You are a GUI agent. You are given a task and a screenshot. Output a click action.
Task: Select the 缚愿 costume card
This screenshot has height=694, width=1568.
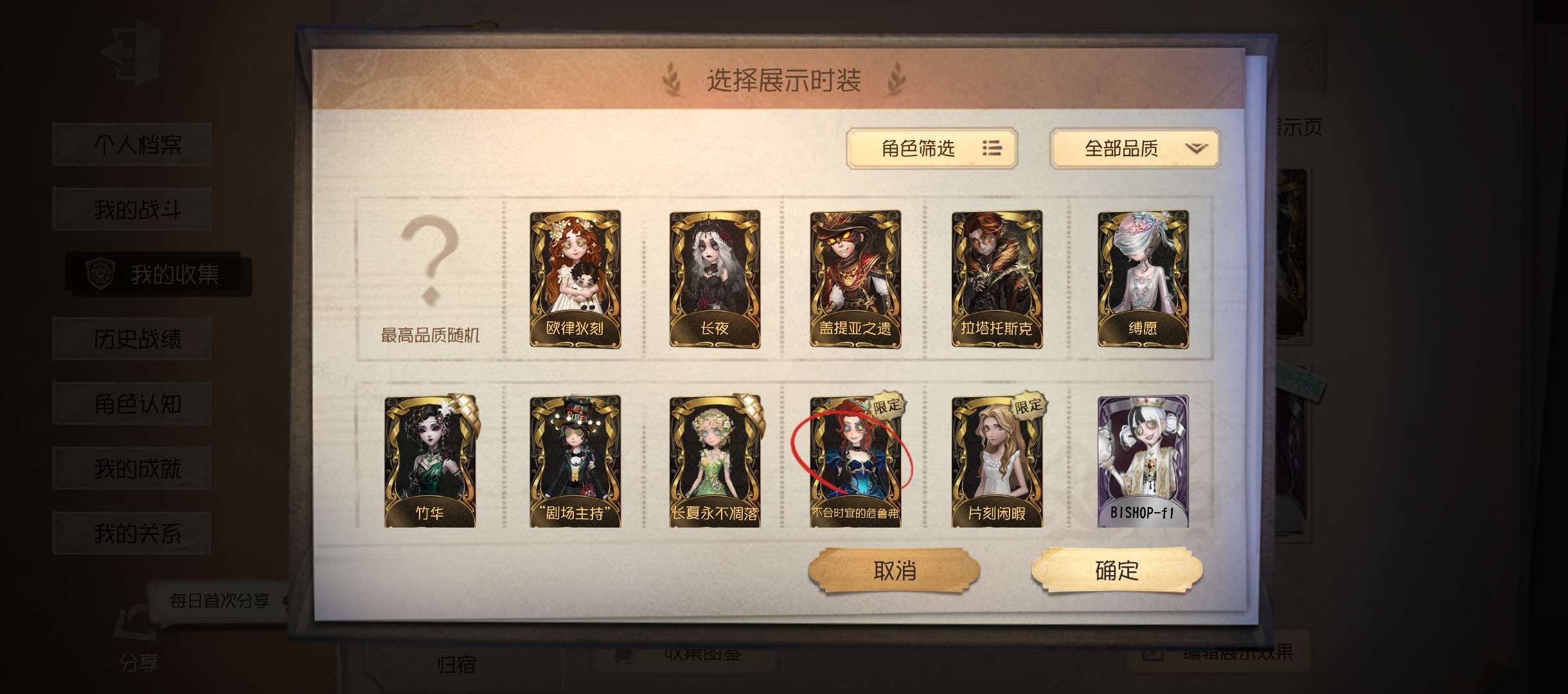[1143, 279]
